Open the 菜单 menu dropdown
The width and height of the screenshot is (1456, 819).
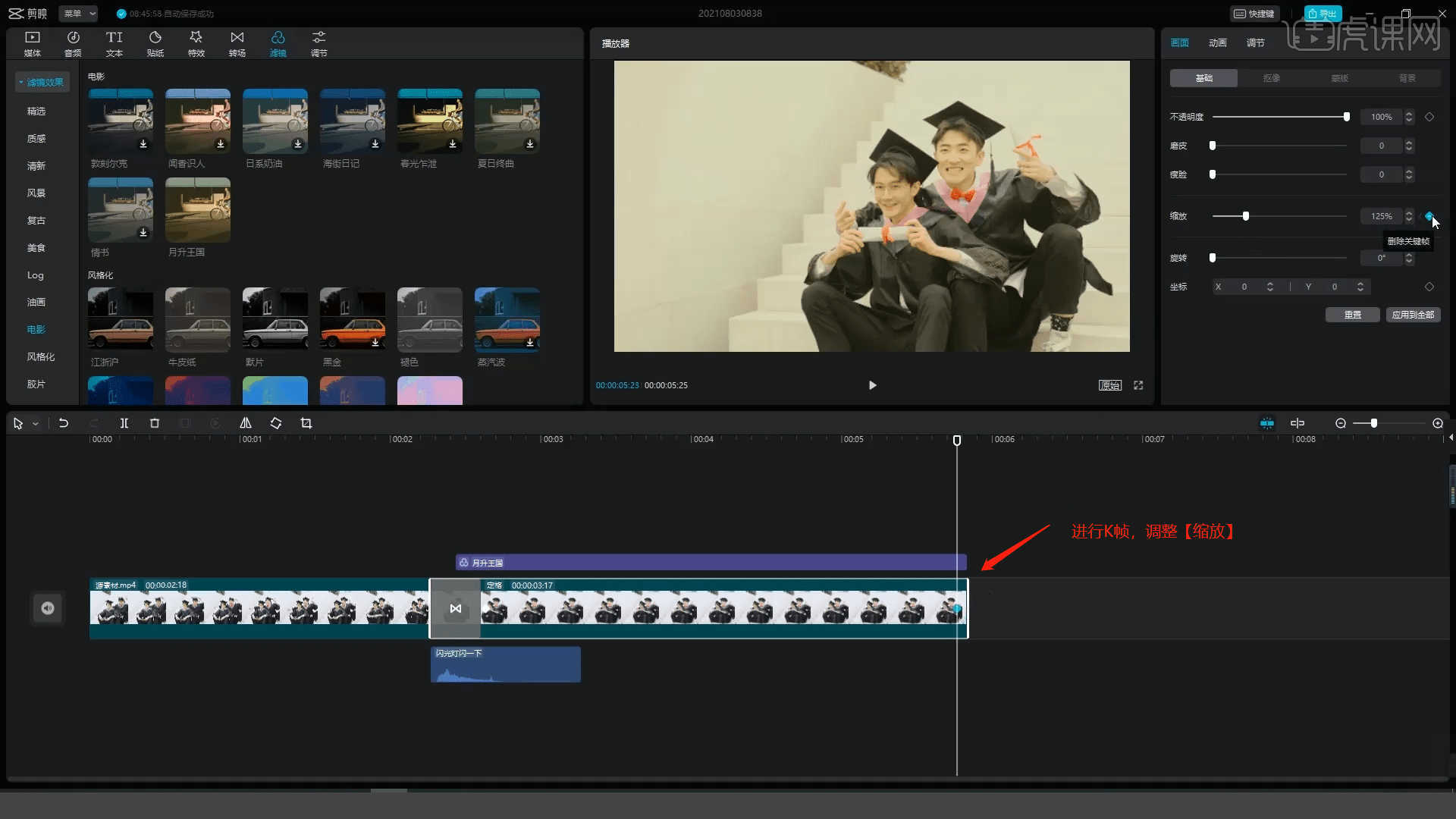tap(79, 14)
